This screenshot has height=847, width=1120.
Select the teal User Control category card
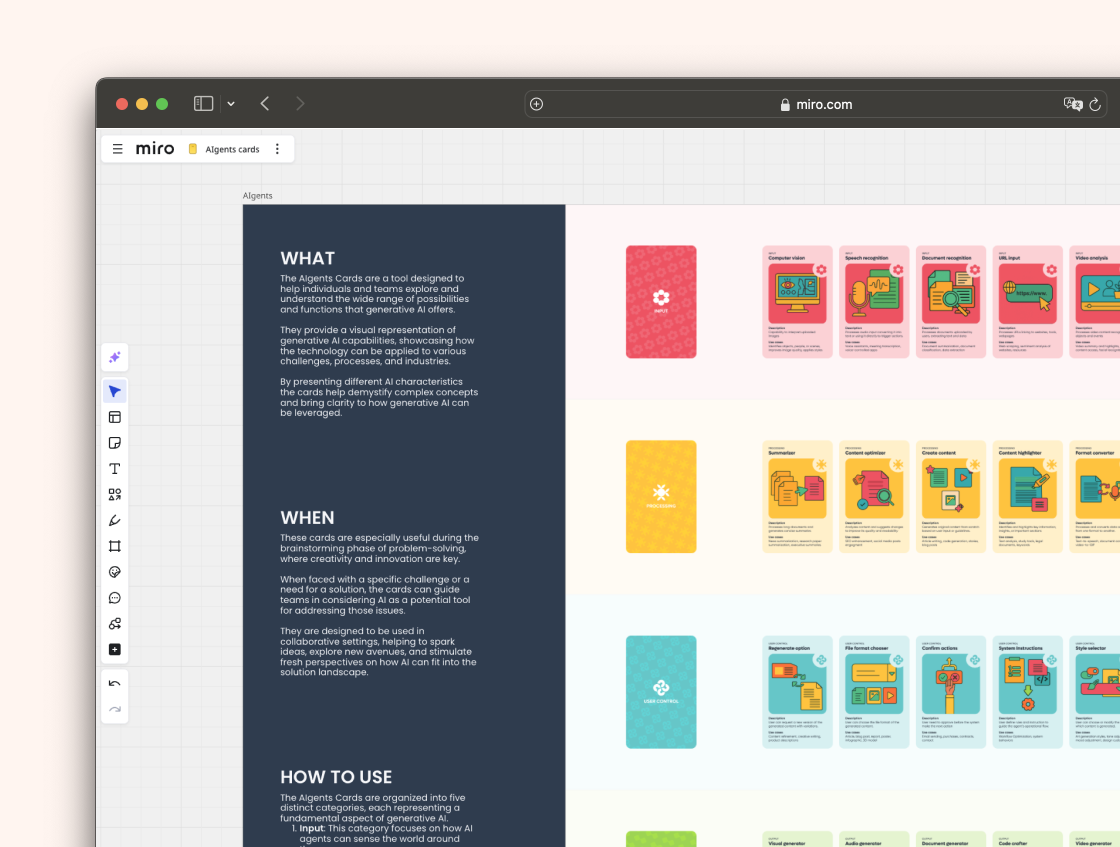coord(661,692)
